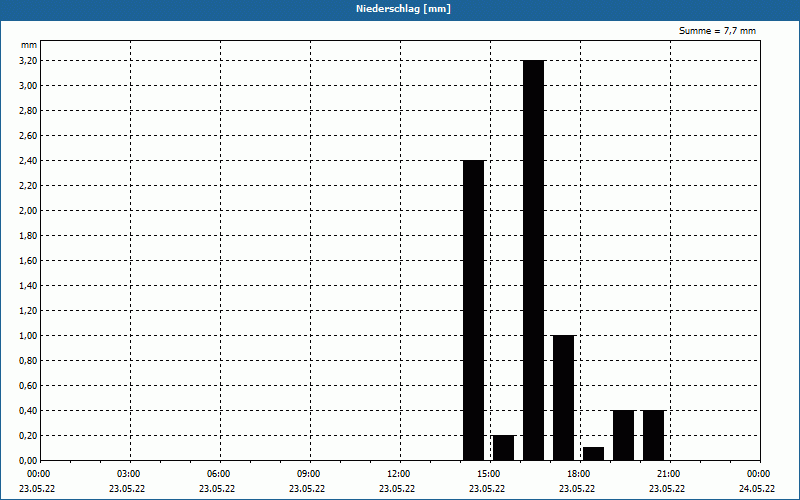Click the 0,20 y-axis label
Screen dimensions: 800x500
(28, 436)
